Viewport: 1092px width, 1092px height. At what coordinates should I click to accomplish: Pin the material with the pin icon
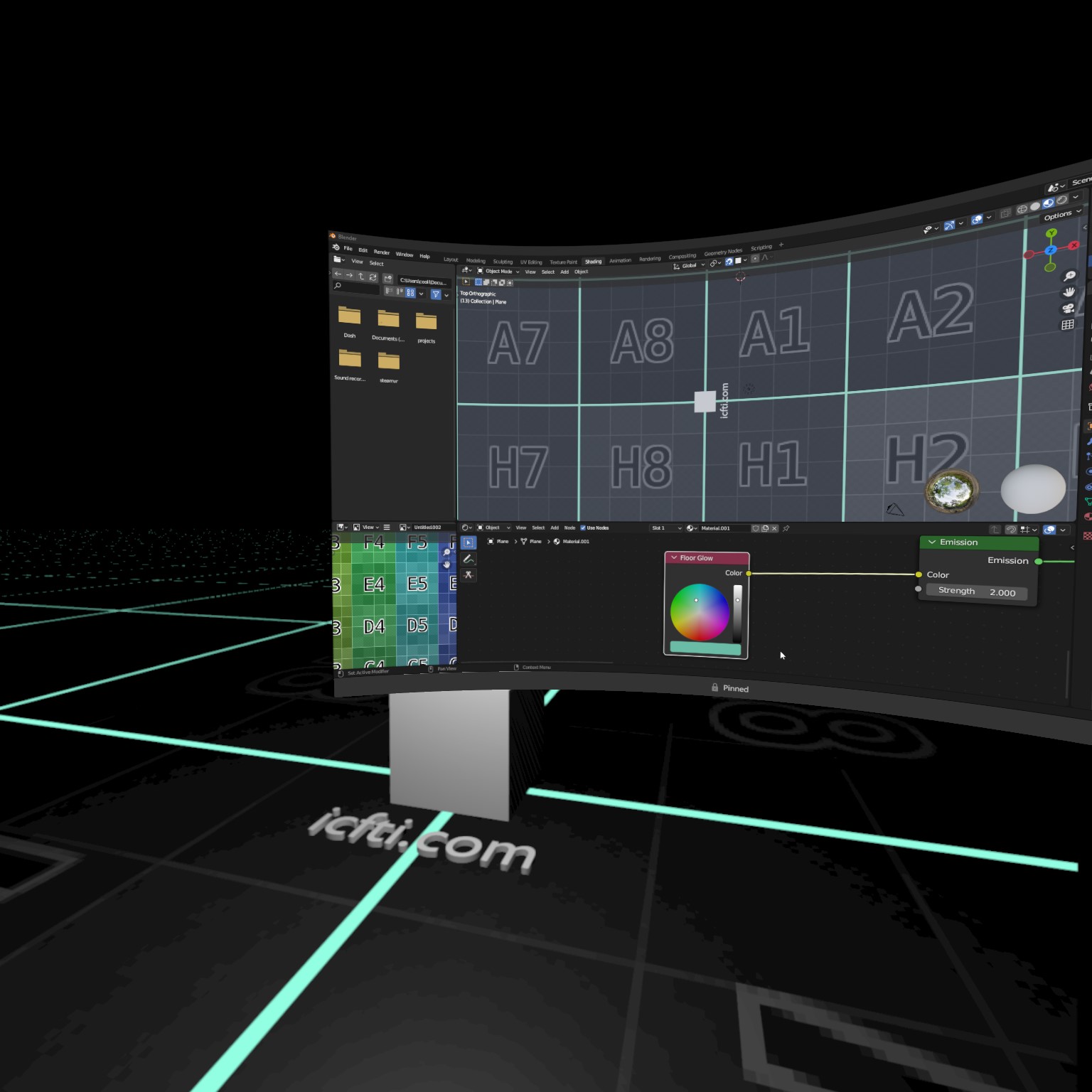tap(786, 529)
